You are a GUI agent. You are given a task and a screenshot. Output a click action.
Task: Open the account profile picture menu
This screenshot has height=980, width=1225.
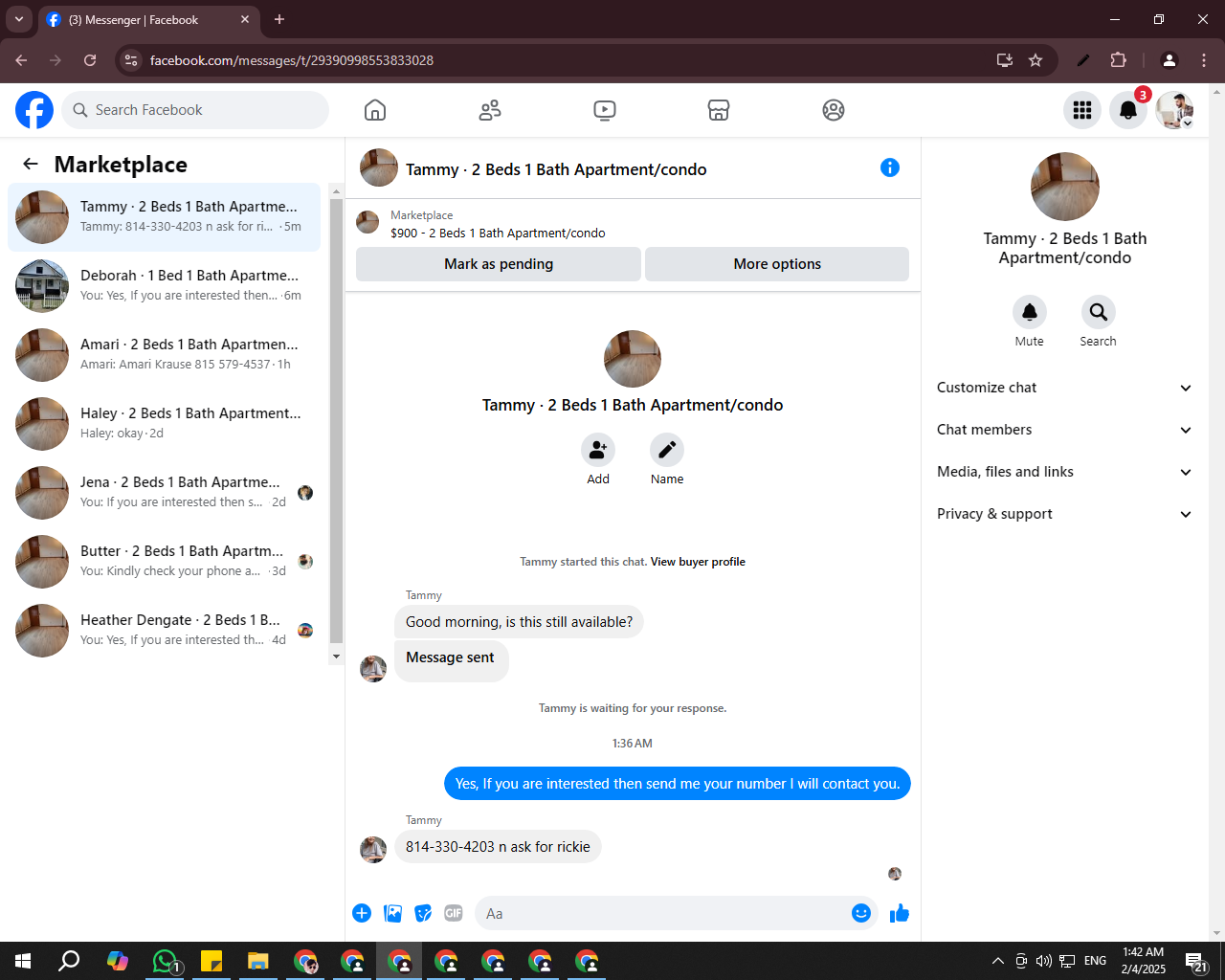1174,110
